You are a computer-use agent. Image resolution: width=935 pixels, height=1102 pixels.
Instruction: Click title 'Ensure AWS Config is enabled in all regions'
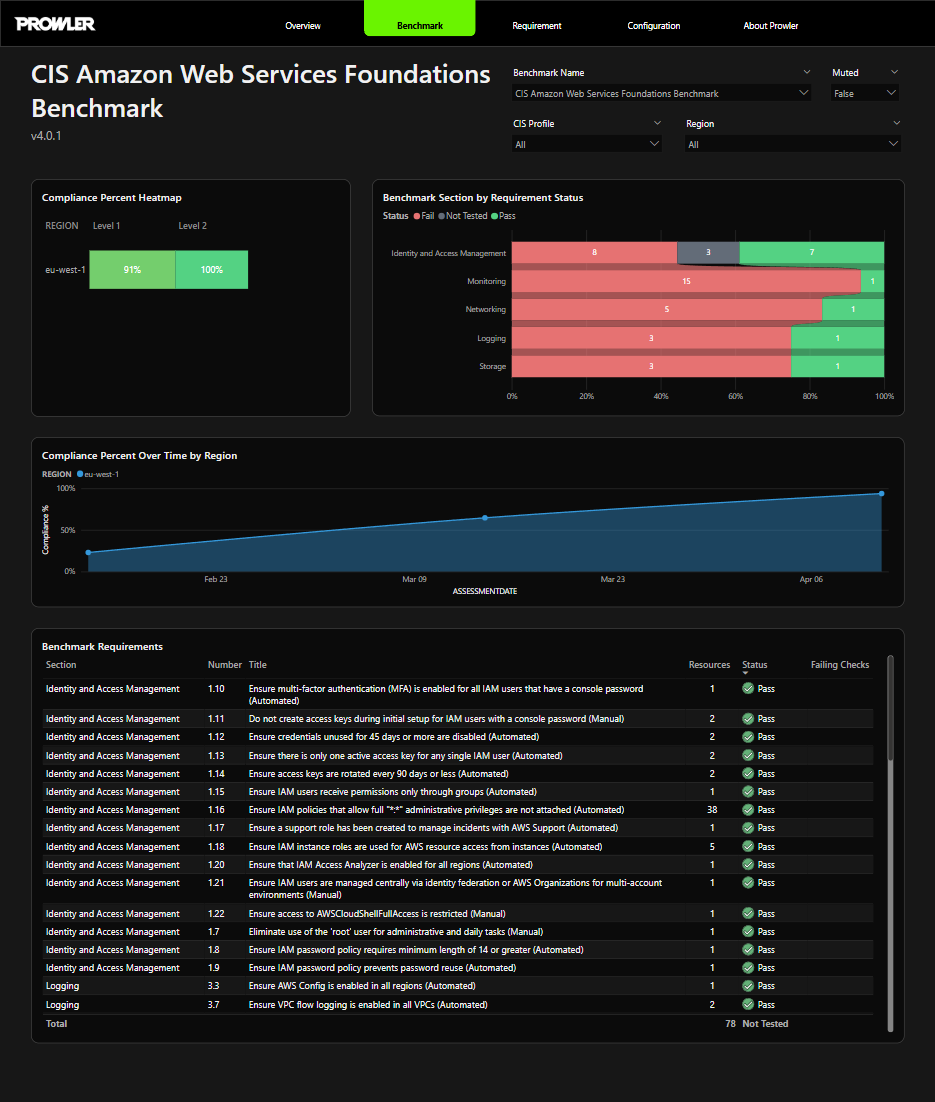coord(362,987)
